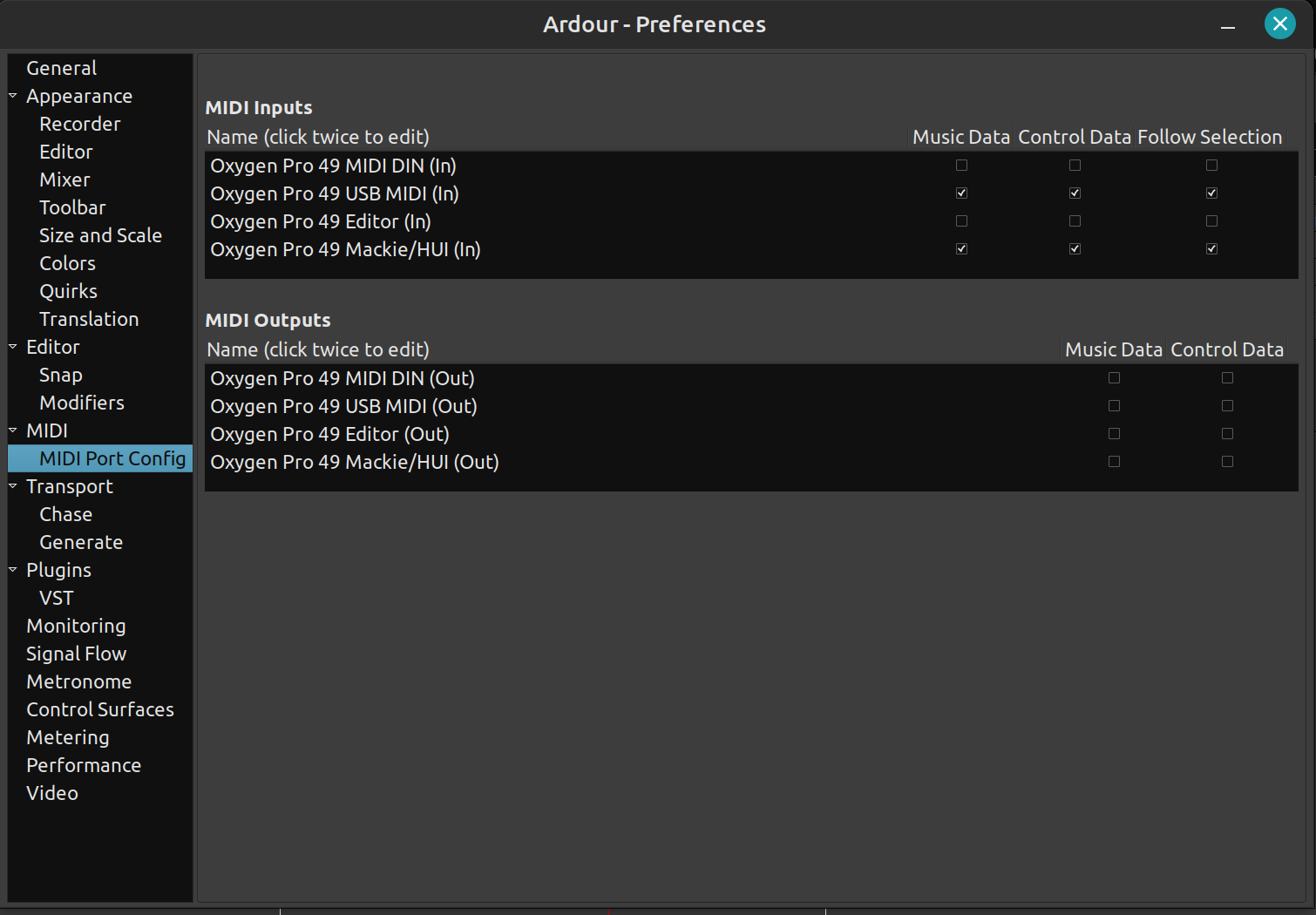Click the MIDI Inputs Music Data column header

pyautogui.click(x=960, y=137)
